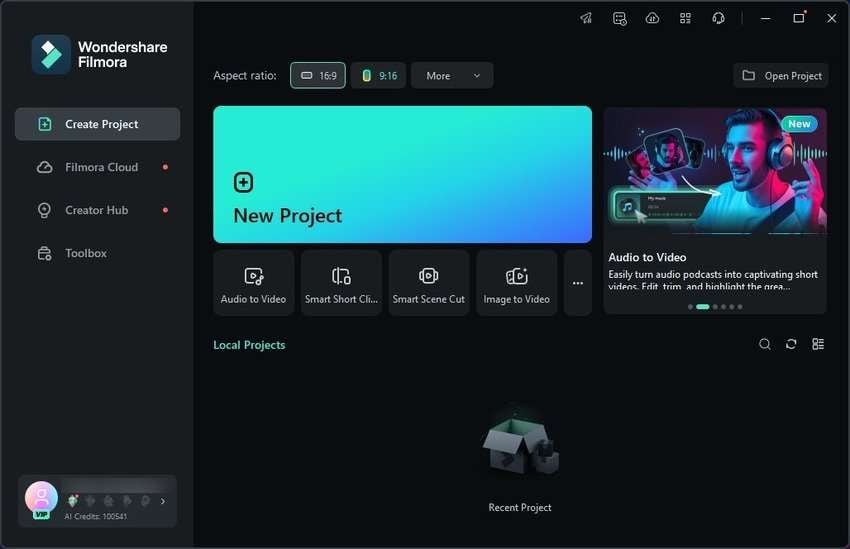The height and width of the screenshot is (549, 850).
Task: Maximize the Filmora window
Action: [799, 18]
